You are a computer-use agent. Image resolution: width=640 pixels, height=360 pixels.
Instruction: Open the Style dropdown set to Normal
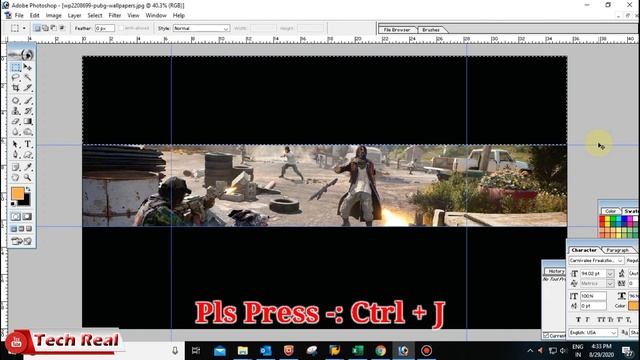coord(201,28)
